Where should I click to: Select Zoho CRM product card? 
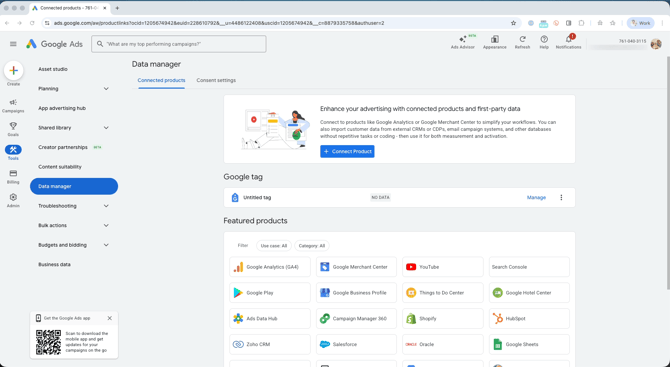point(270,344)
